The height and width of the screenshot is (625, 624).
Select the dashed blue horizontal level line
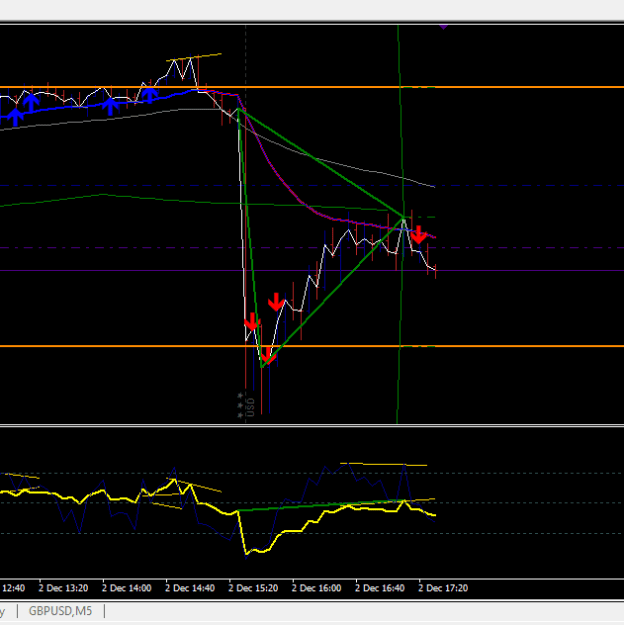pos(312,186)
